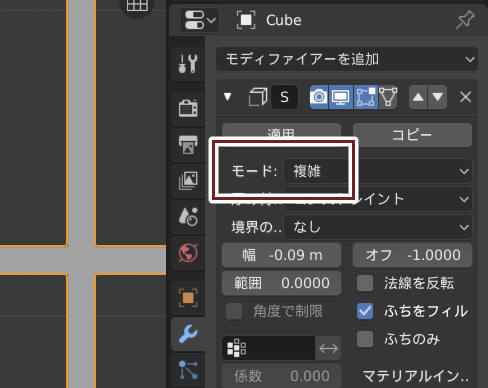Click the vertex group selection field
Viewport: 488px width, 388px height.
(269, 348)
